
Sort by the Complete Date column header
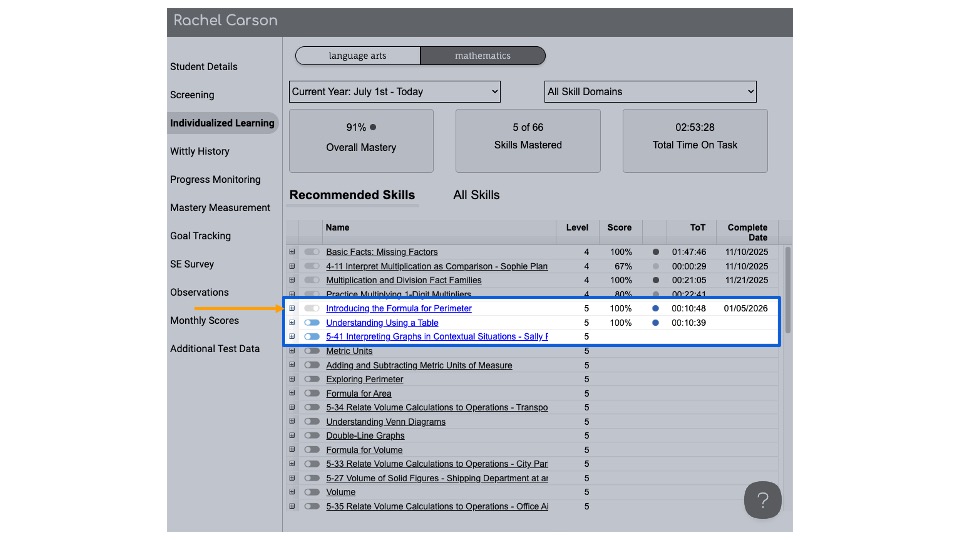click(x=747, y=232)
